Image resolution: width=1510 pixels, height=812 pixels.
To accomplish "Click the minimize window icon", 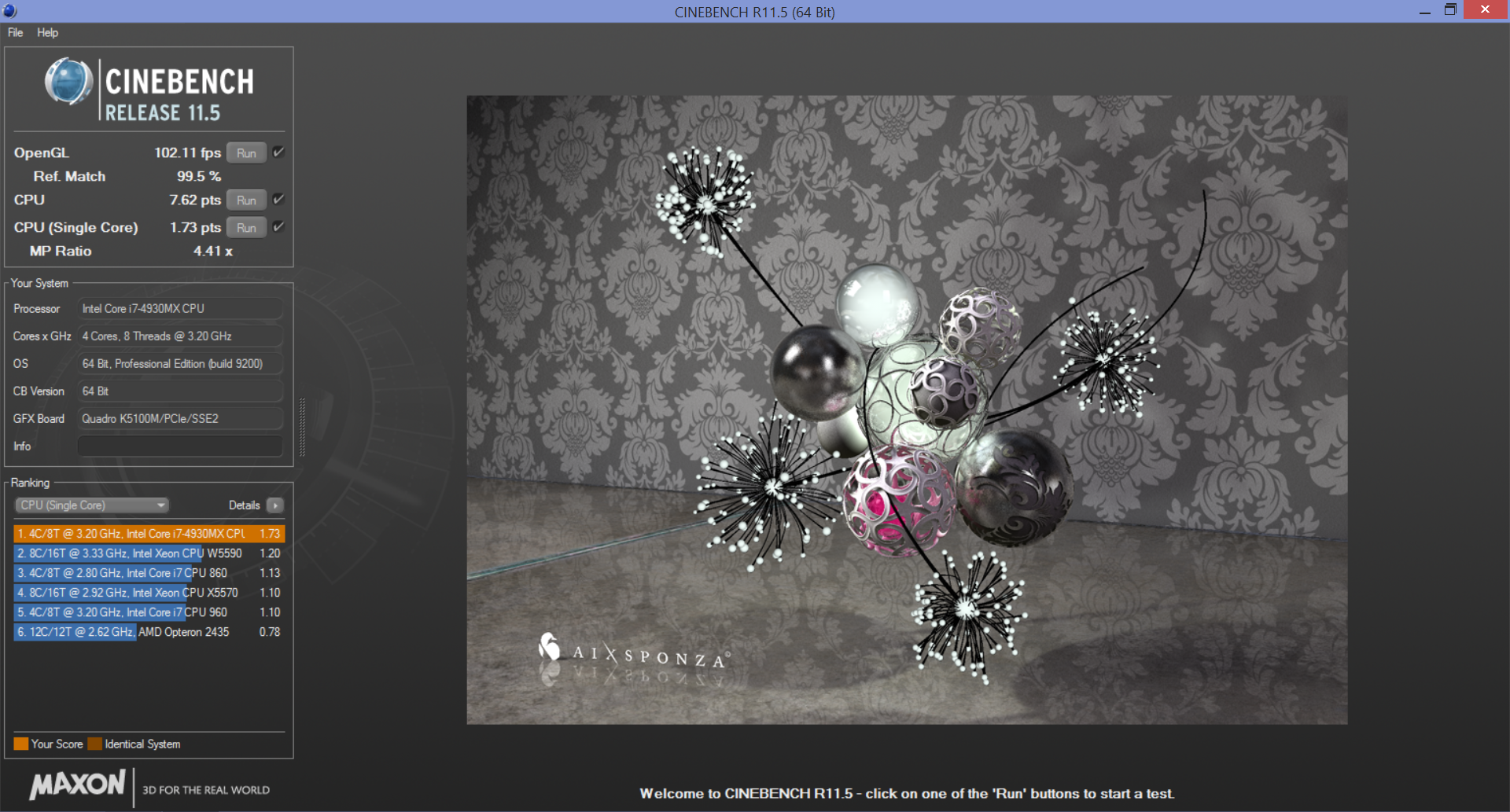I will click(1424, 11).
